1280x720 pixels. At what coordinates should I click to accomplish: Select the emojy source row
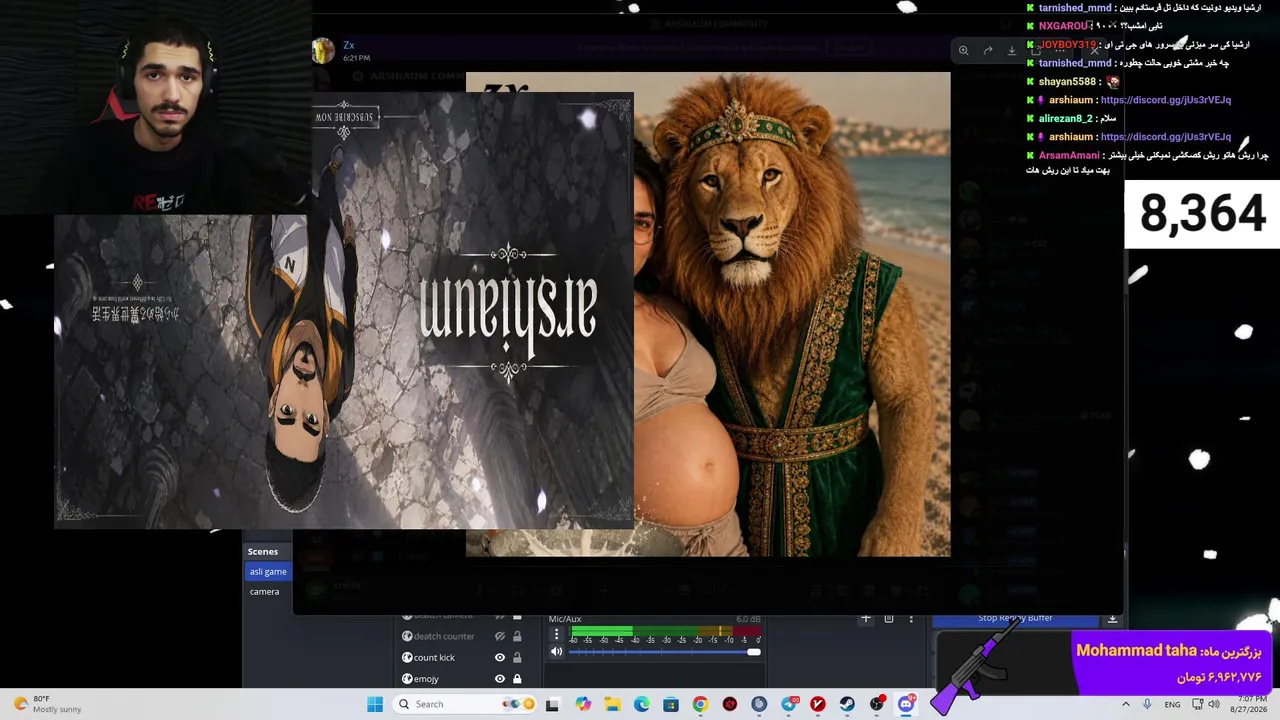pyautogui.click(x=461, y=679)
